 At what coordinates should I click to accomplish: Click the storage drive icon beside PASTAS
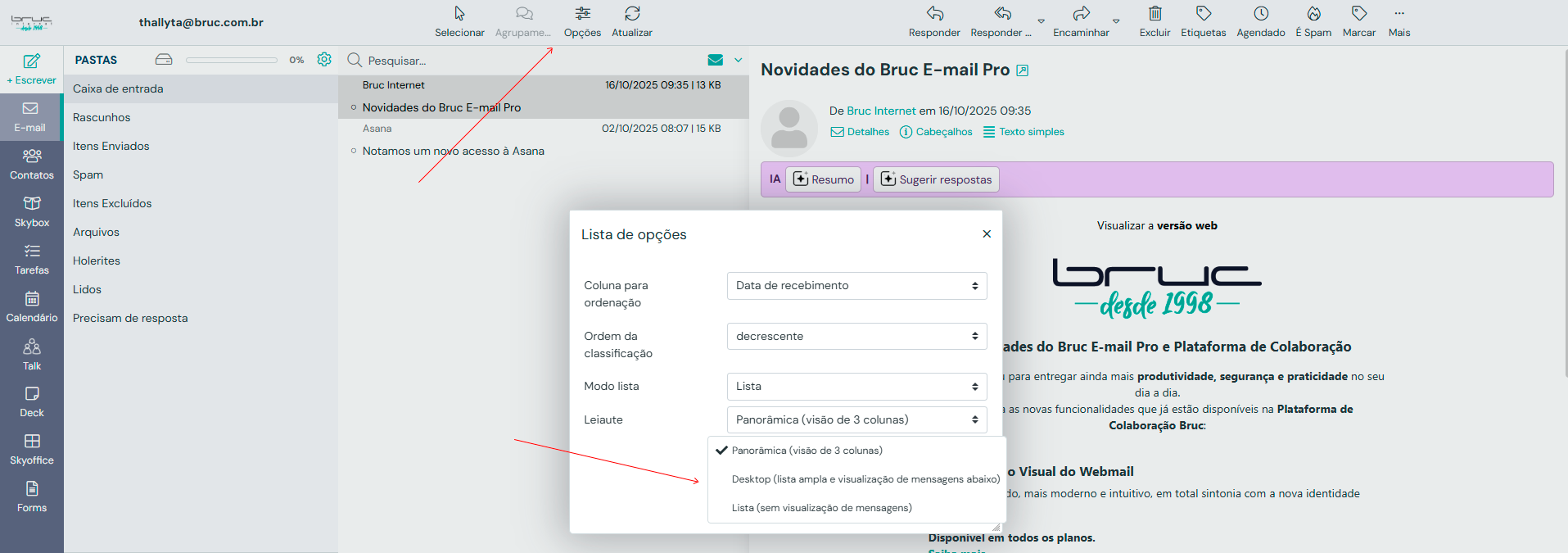164,60
